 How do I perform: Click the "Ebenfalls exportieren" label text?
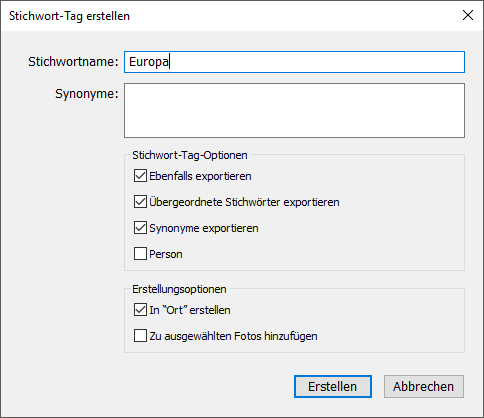pyautogui.click(x=200, y=176)
